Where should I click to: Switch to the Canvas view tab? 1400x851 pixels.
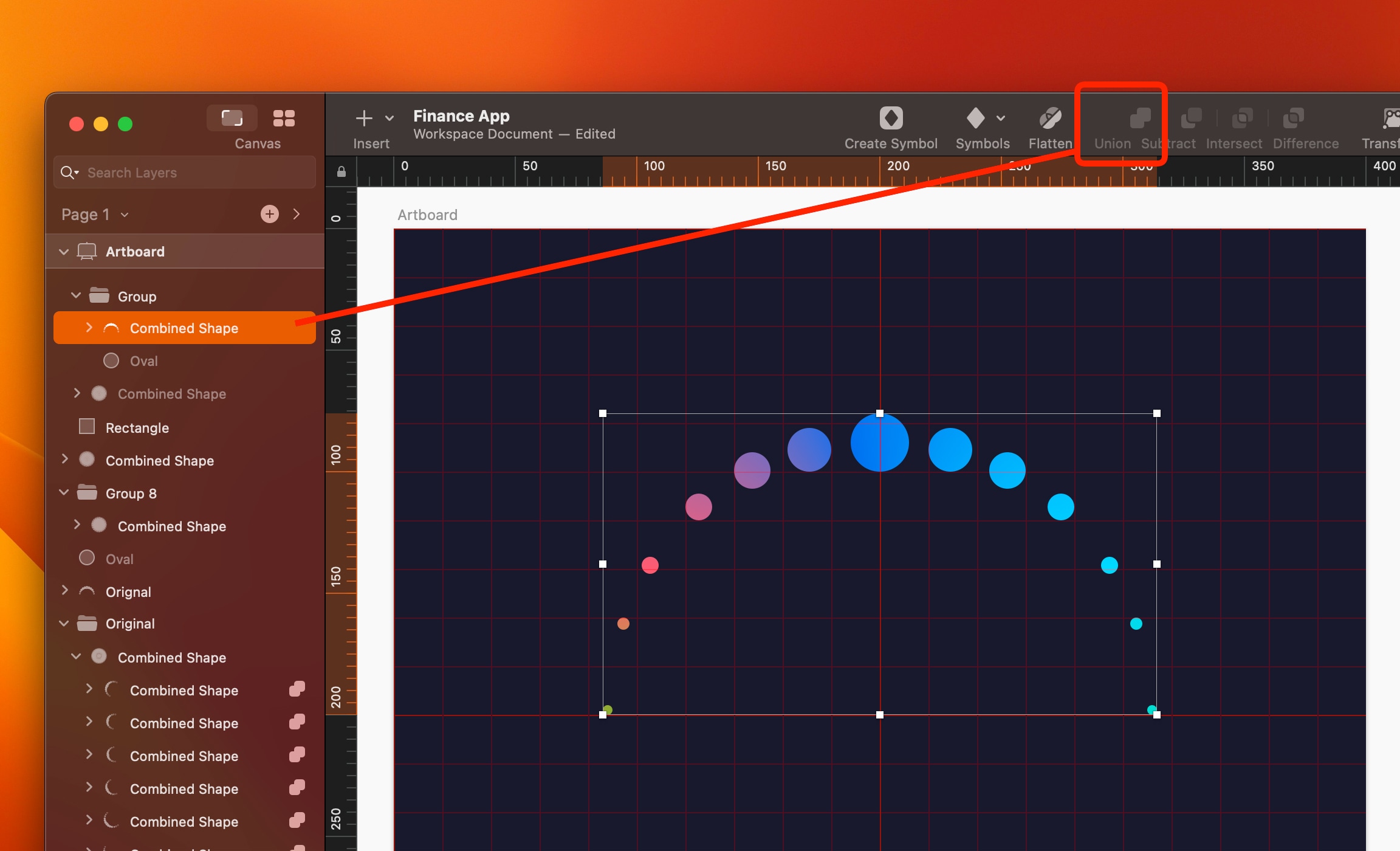(233, 117)
